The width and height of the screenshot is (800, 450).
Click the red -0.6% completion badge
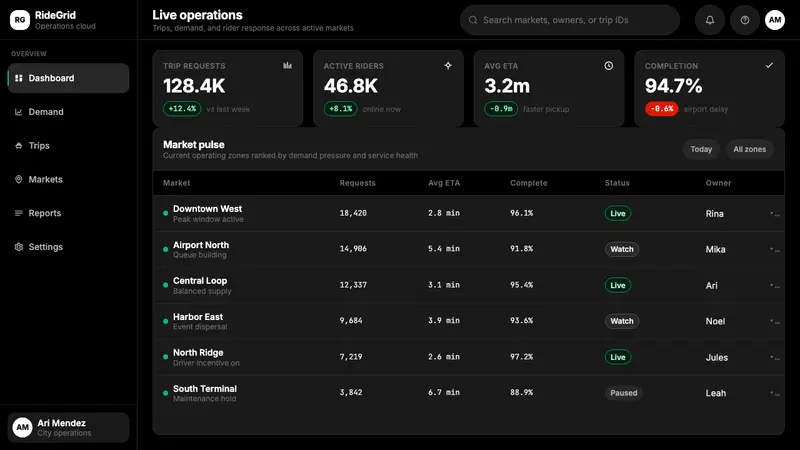pos(661,109)
